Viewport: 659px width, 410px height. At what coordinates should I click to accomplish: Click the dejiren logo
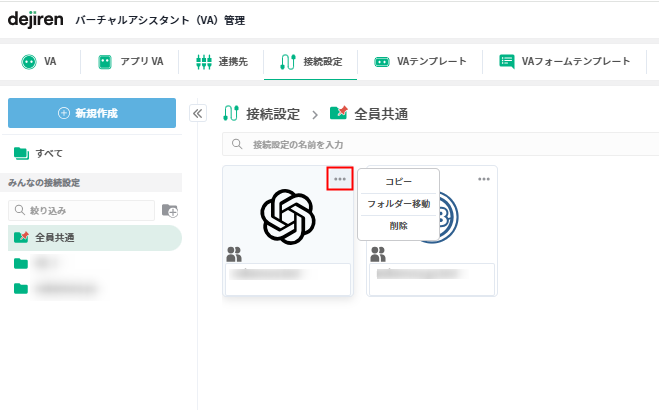click(x=36, y=20)
